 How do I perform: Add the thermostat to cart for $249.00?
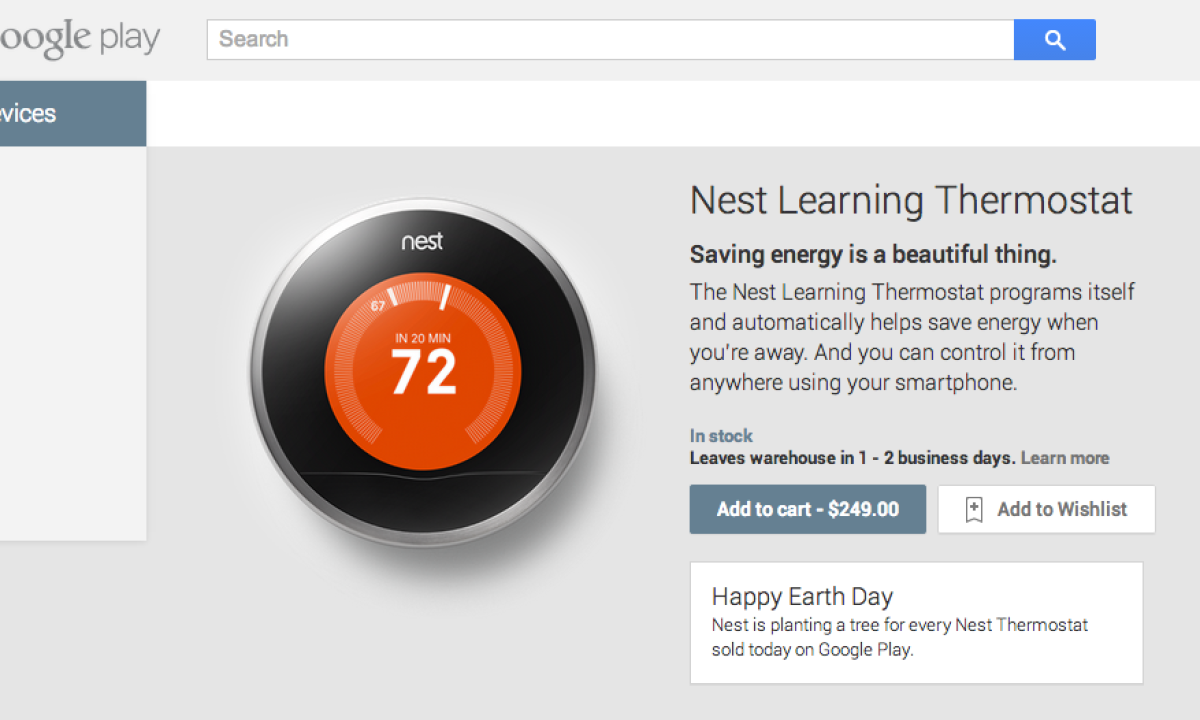807,509
